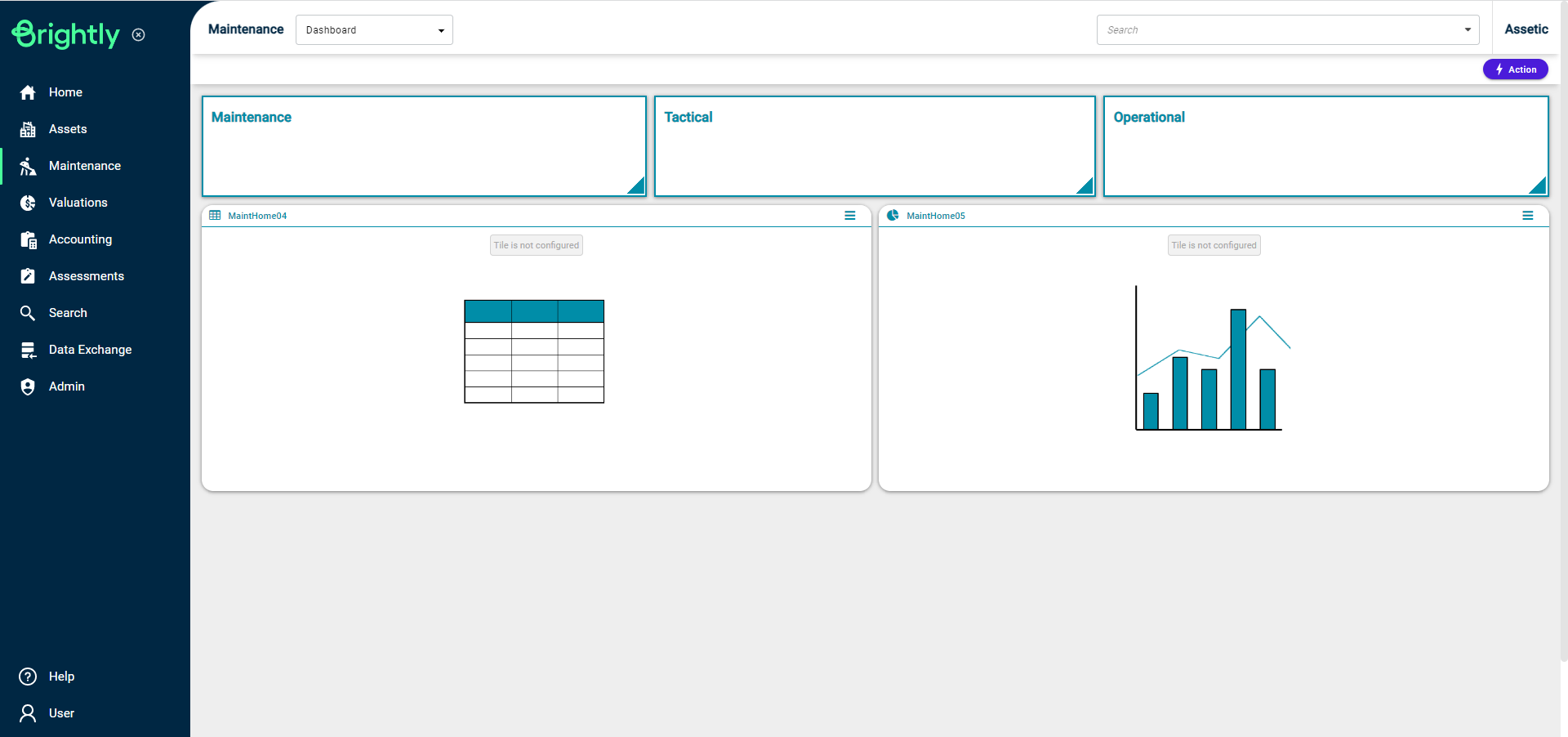Viewport: 1568px width, 737px height.
Task: Click the Search magnifier icon in sidebar
Action: pos(28,313)
